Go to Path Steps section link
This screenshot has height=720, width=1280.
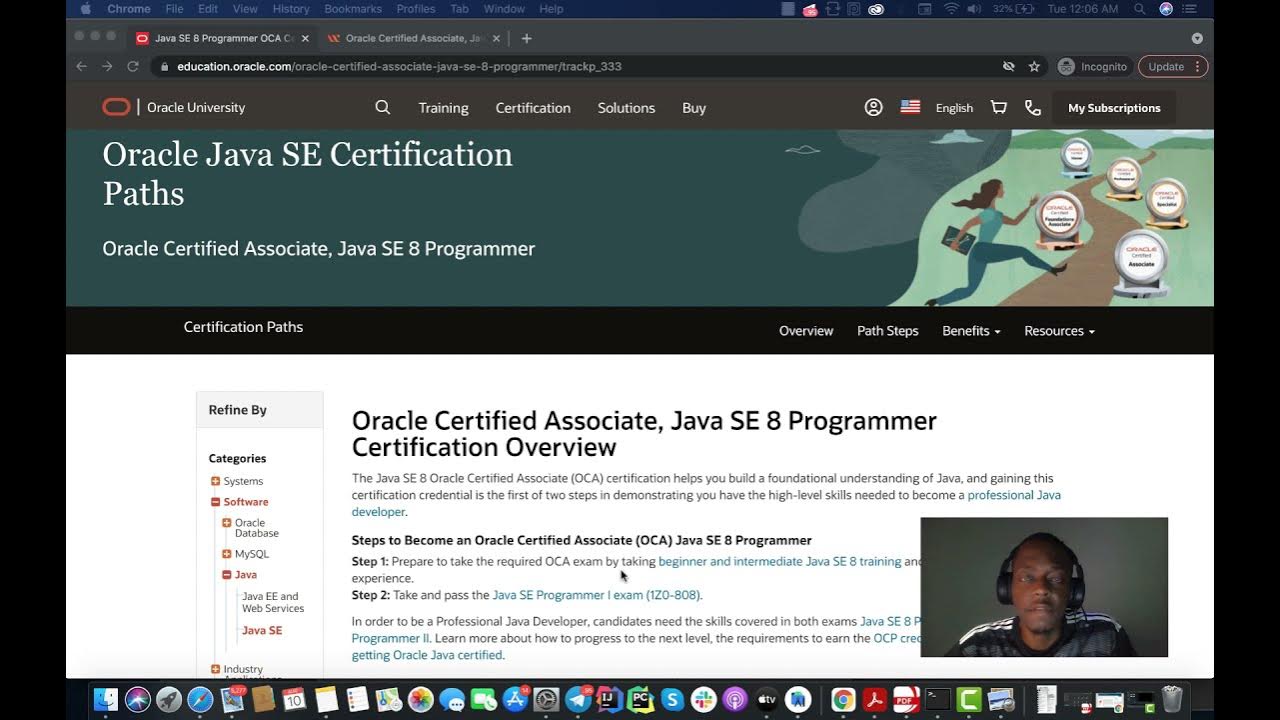887,331
